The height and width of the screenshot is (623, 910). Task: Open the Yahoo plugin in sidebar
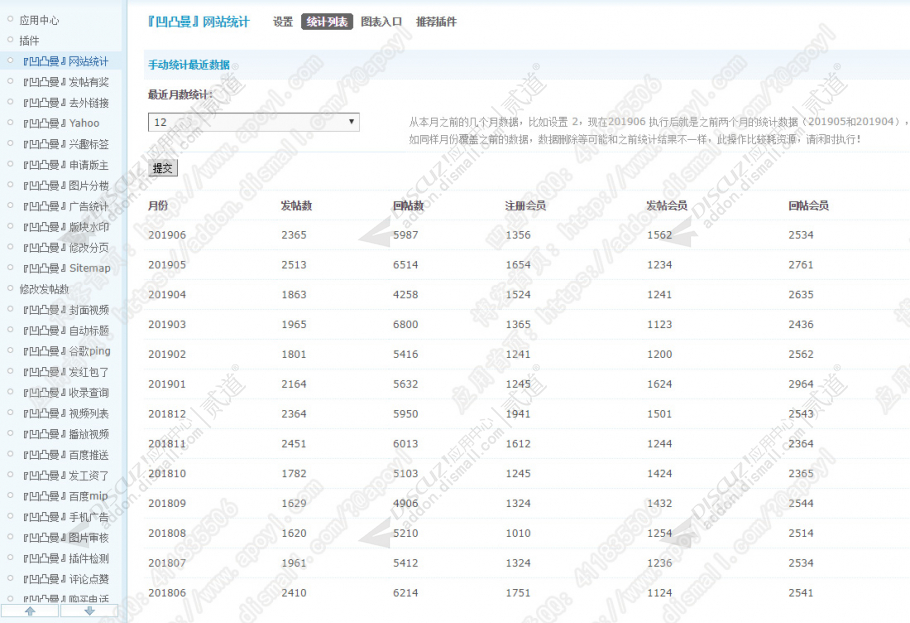pos(61,123)
